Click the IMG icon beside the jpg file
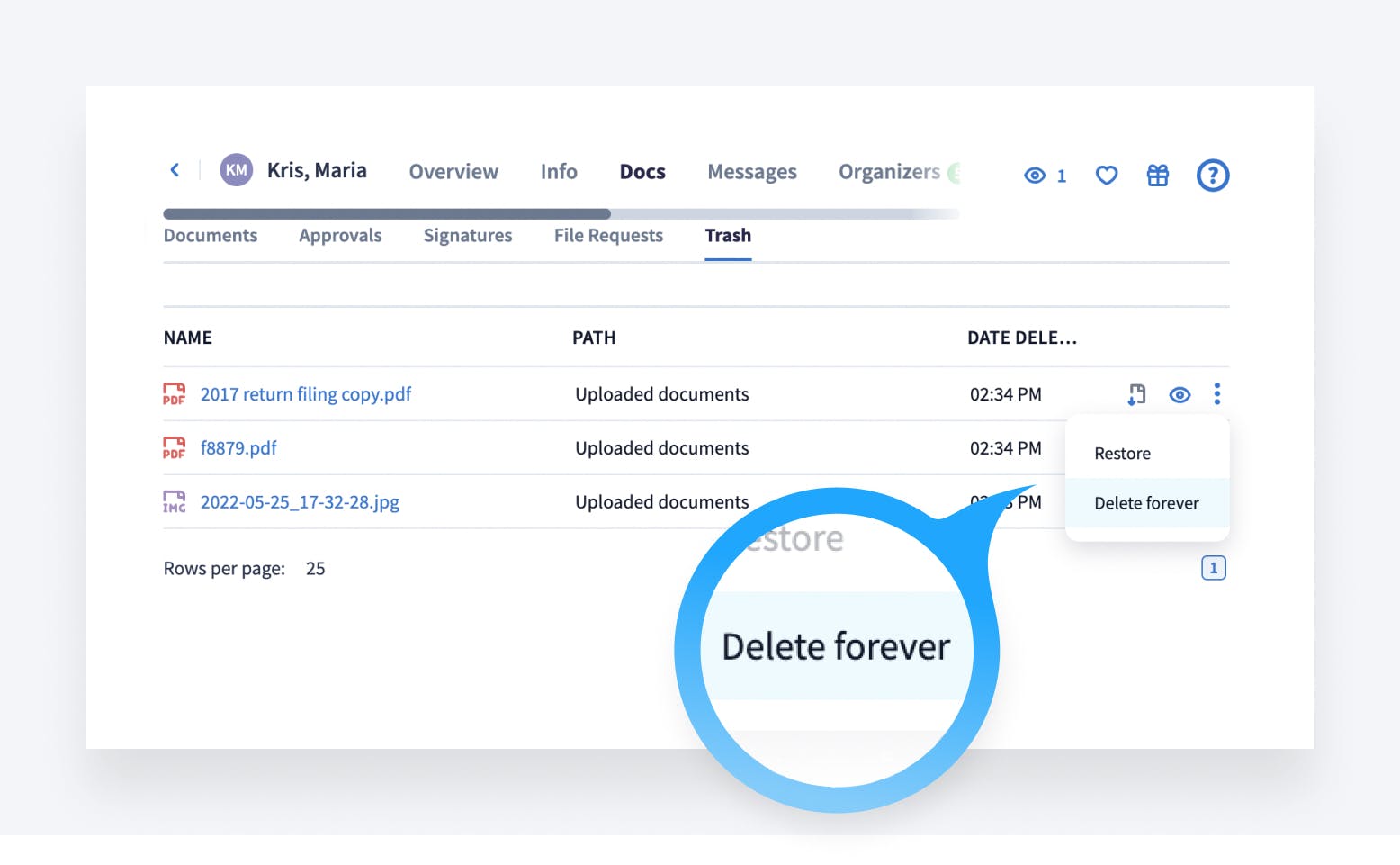Screen dimensions: 1400x865 pyautogui.click(x=174, y=502)
